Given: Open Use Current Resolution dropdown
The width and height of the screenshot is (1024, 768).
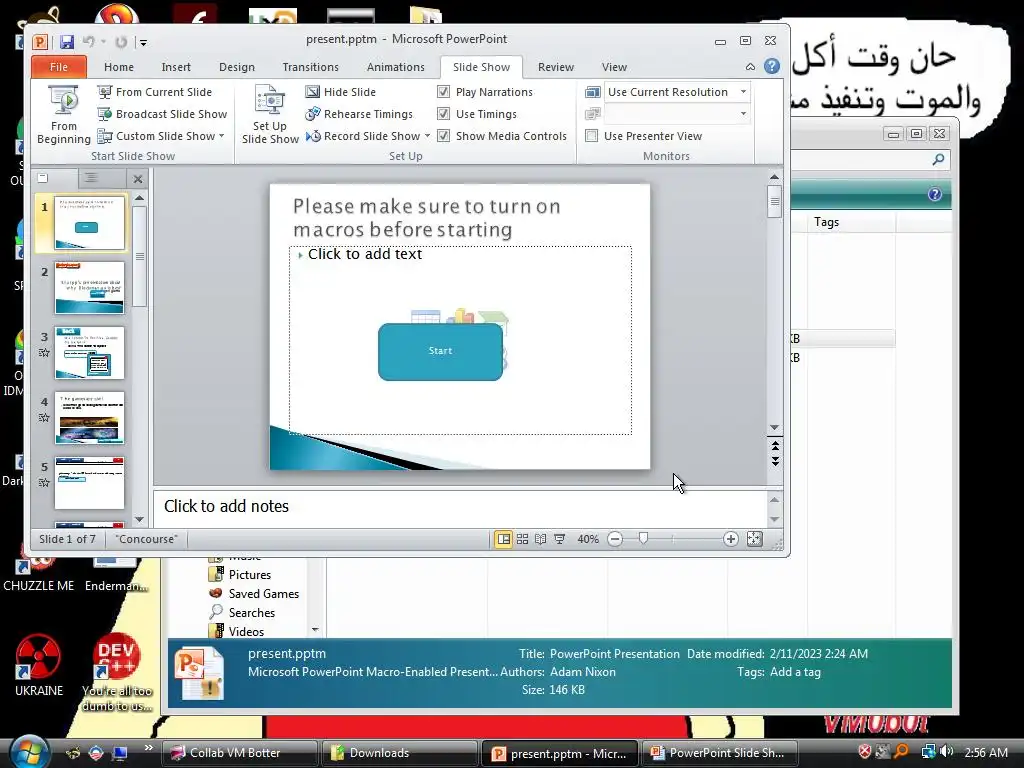Looking at the screenshot, I should tap(743, 92).
